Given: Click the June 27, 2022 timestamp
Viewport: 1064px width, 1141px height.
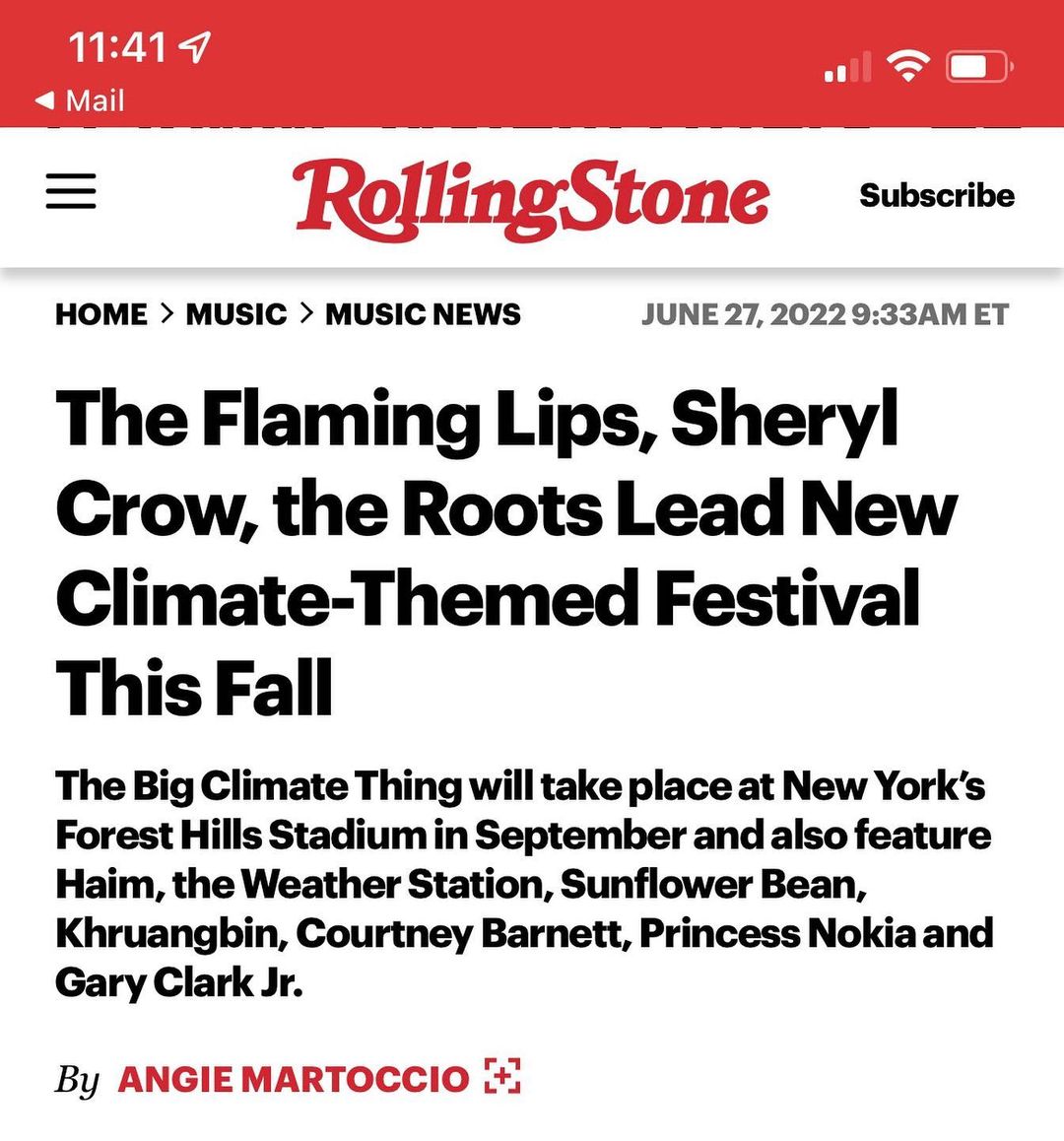Looking at the screenshot, I should tap(825, 314).
